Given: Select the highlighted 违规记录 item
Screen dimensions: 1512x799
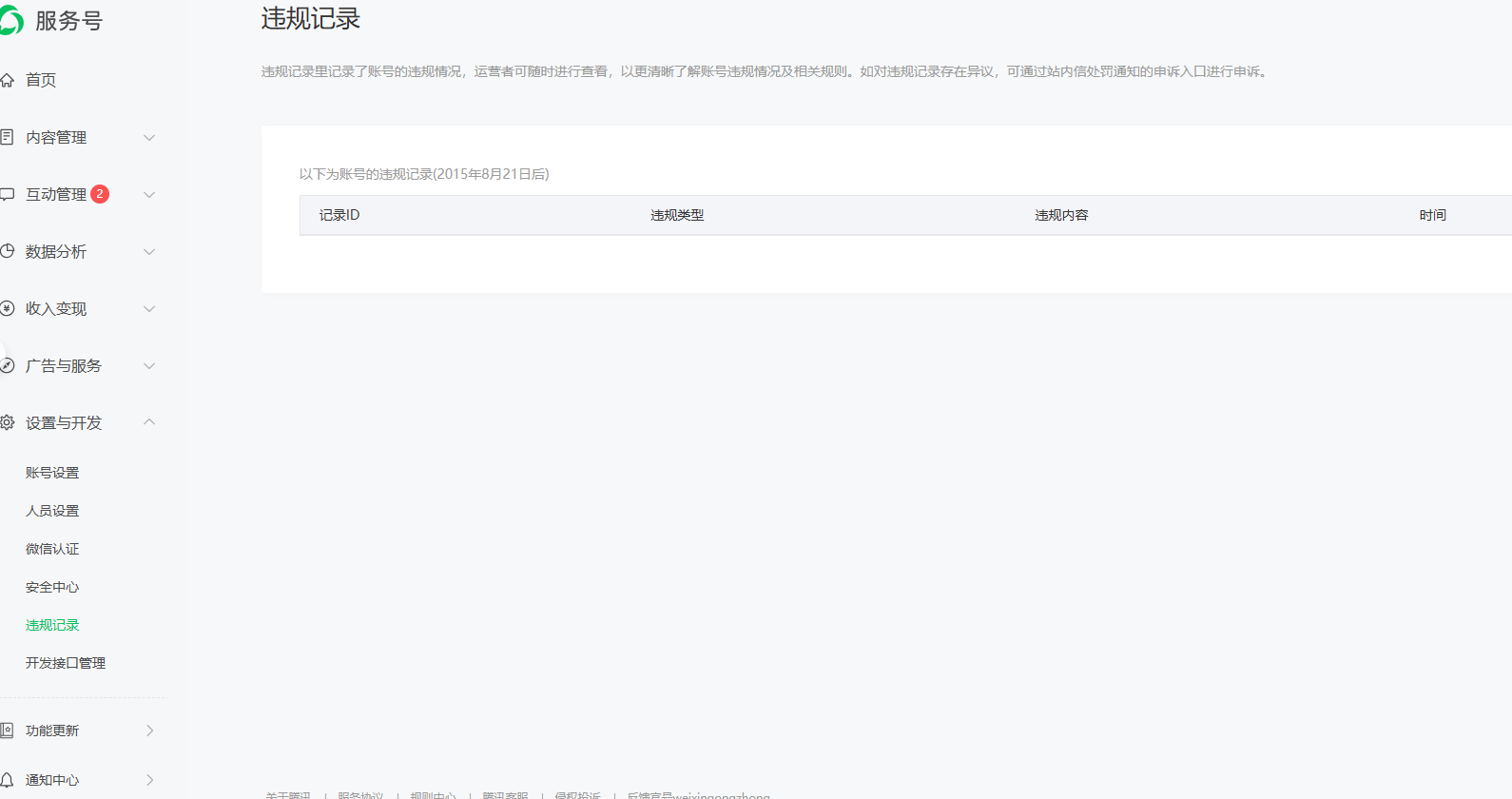Looking at the screenshot, I should click(x=52, y=625).
